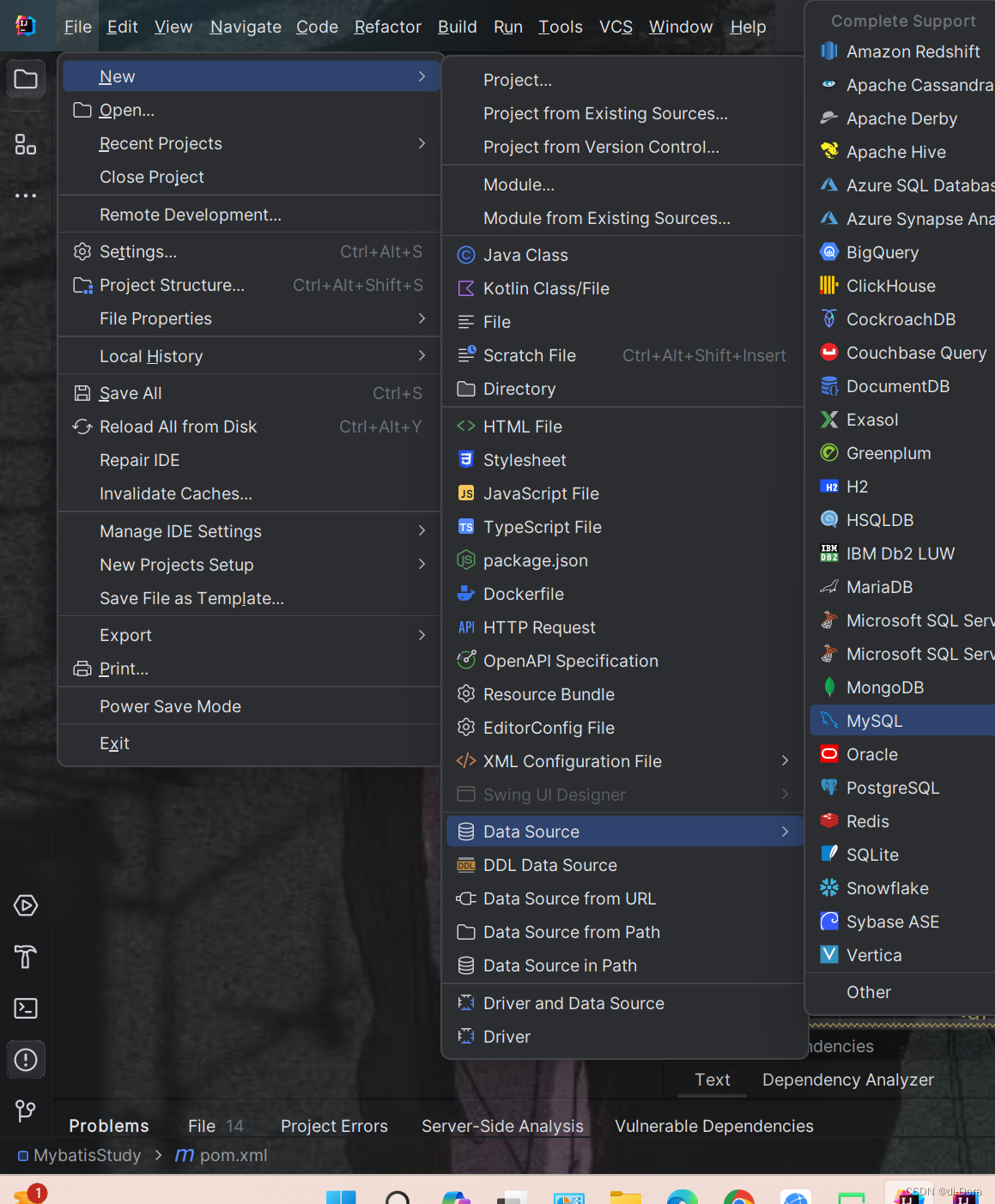The image size is (995, 1204).
Task: Click the MySQL dolphin icon
Action: click(x=829, y=721)
